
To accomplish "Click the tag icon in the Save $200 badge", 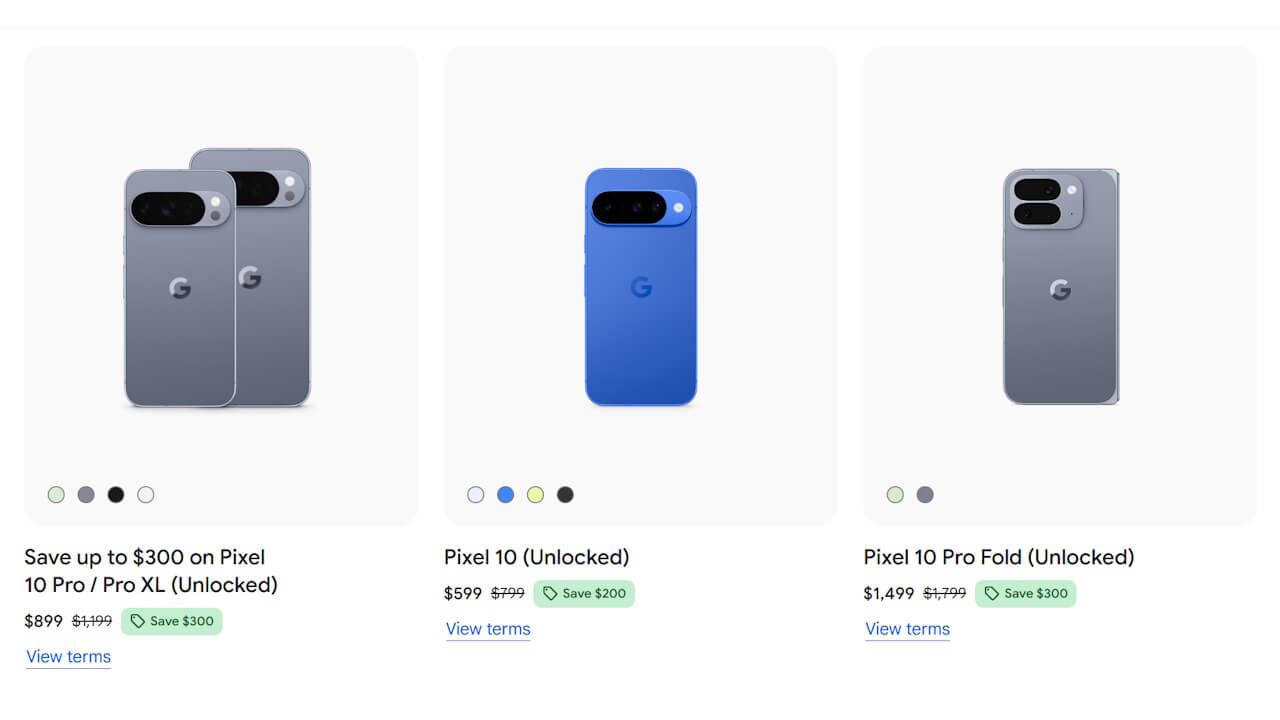I will pyautogui.click(x=552, y=593).
